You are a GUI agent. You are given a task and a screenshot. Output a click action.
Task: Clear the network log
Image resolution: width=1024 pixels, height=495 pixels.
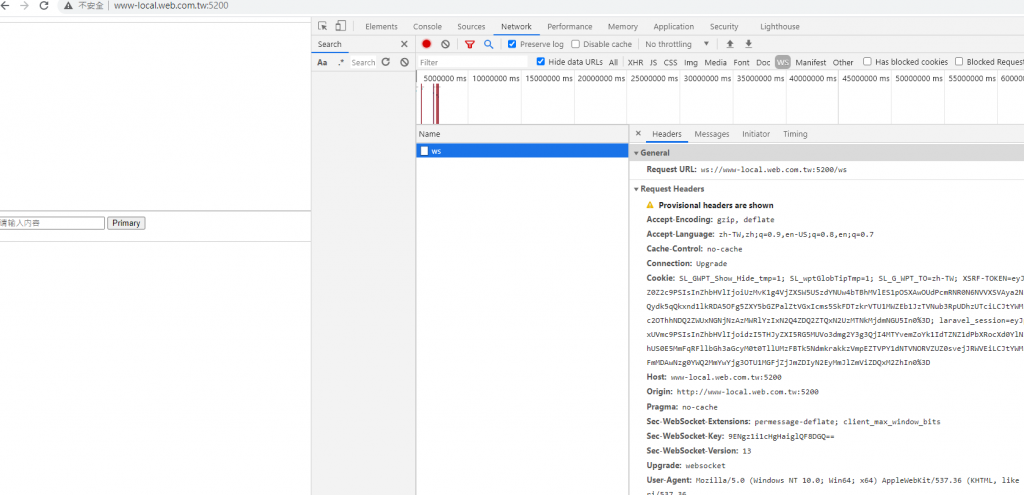445,44
